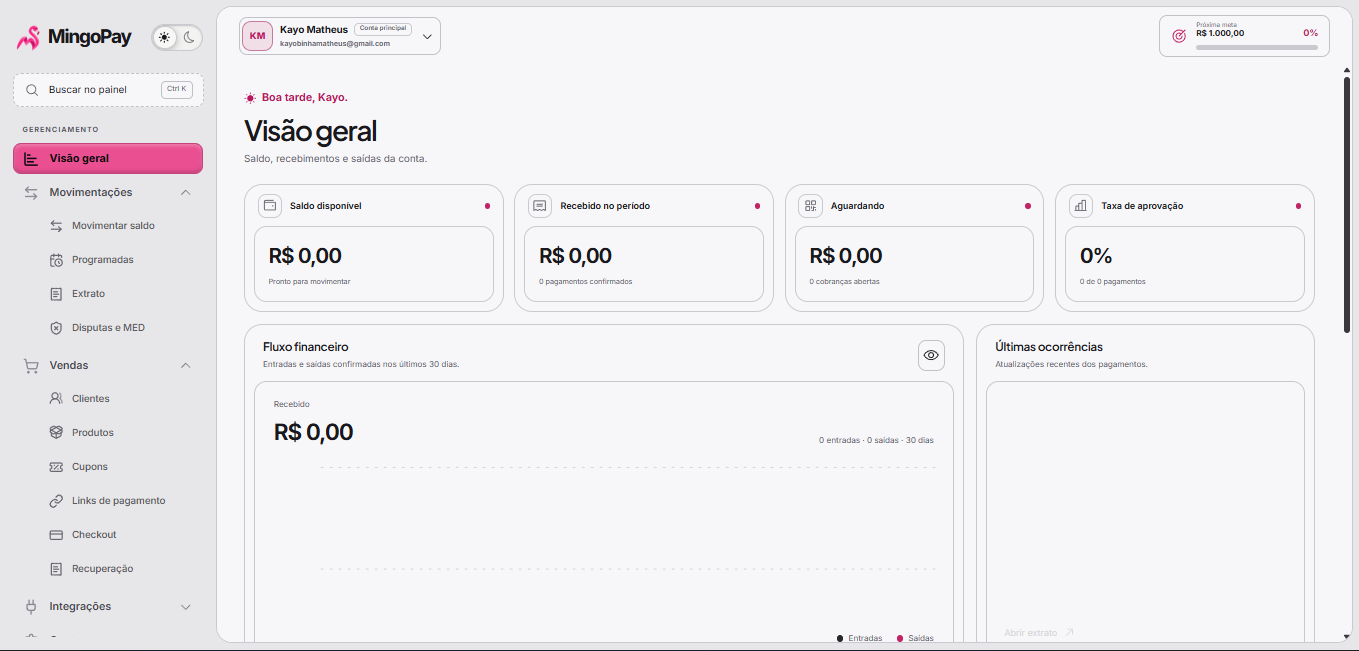Viewport: 1359px width, 651px height.
Task: Click the Extrato document icon
Action: click(56, 294)
